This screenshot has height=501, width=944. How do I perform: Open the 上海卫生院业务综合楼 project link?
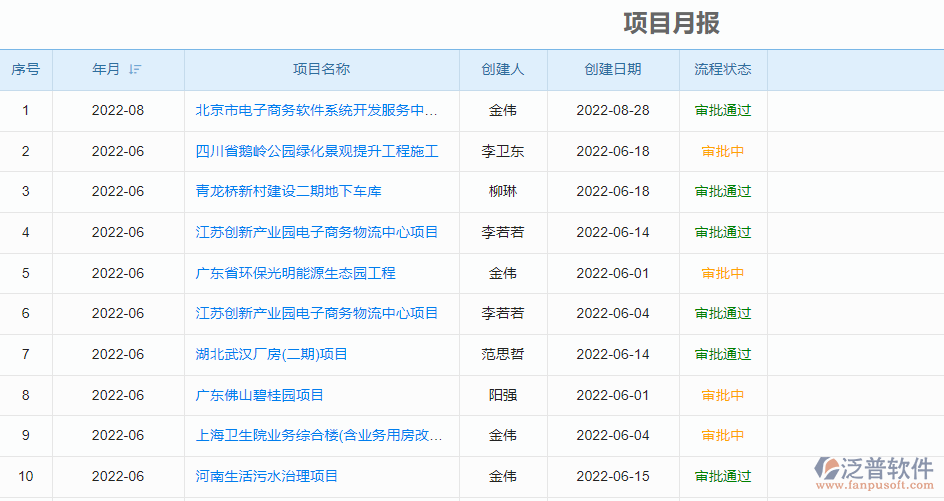(x=318, y=435)
